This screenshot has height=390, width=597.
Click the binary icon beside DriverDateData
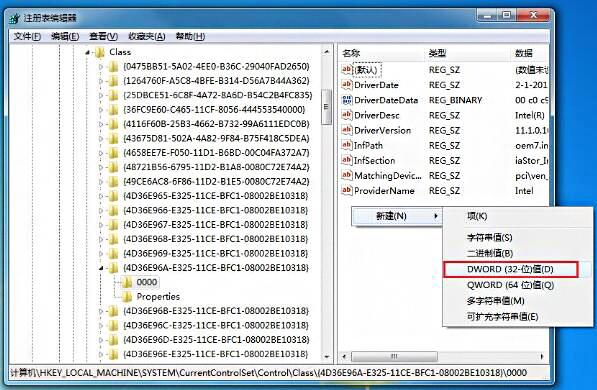(x=346, y=100)
